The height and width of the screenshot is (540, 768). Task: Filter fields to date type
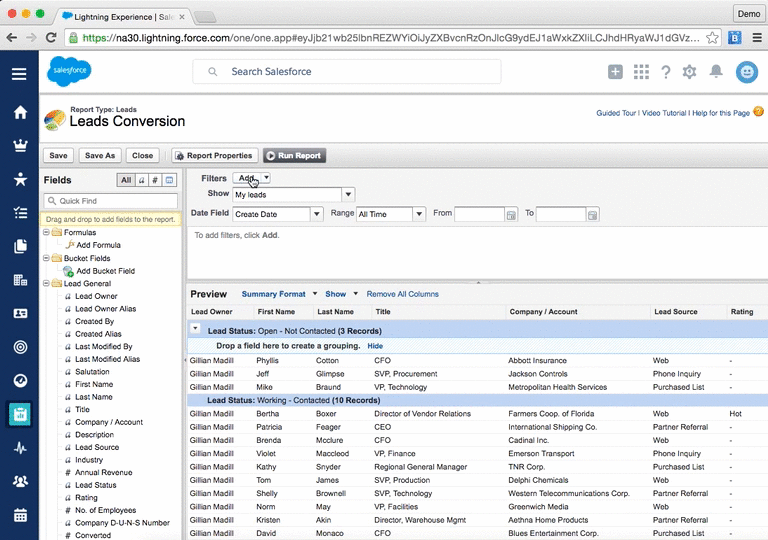(170, 180)
